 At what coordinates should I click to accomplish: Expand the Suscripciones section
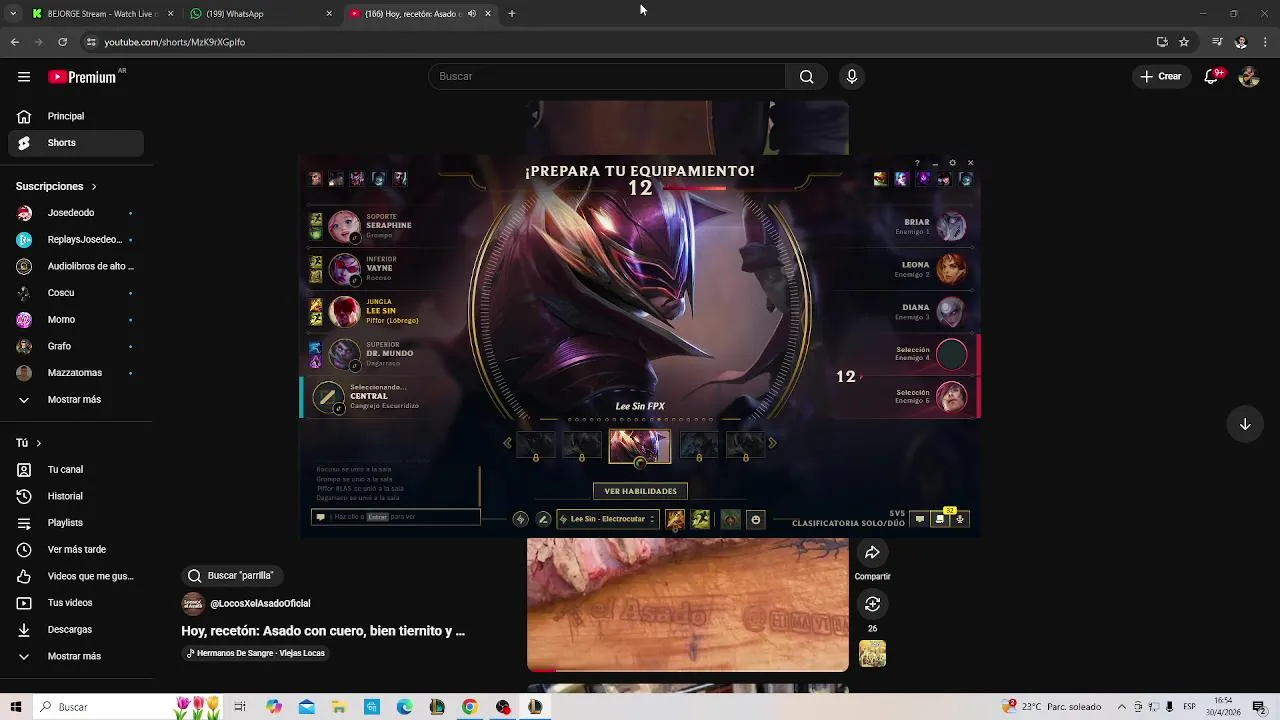[56, 186]
